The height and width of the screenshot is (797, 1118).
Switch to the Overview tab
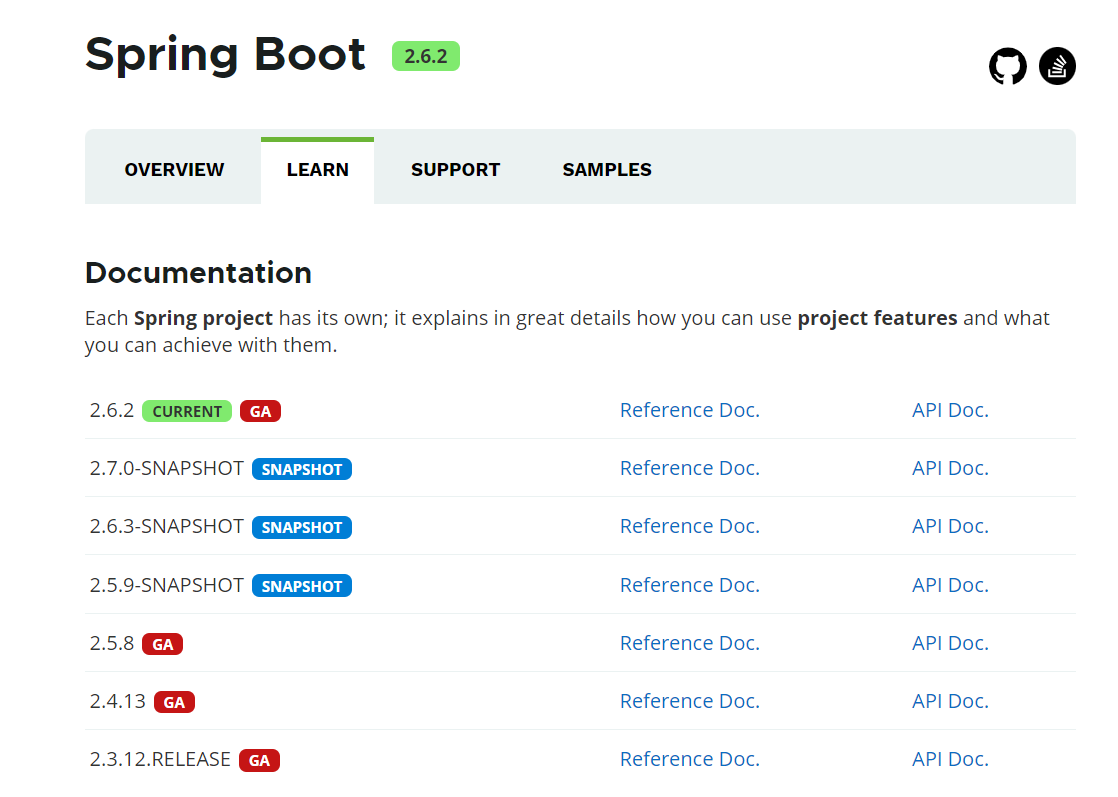pos(174,170)
